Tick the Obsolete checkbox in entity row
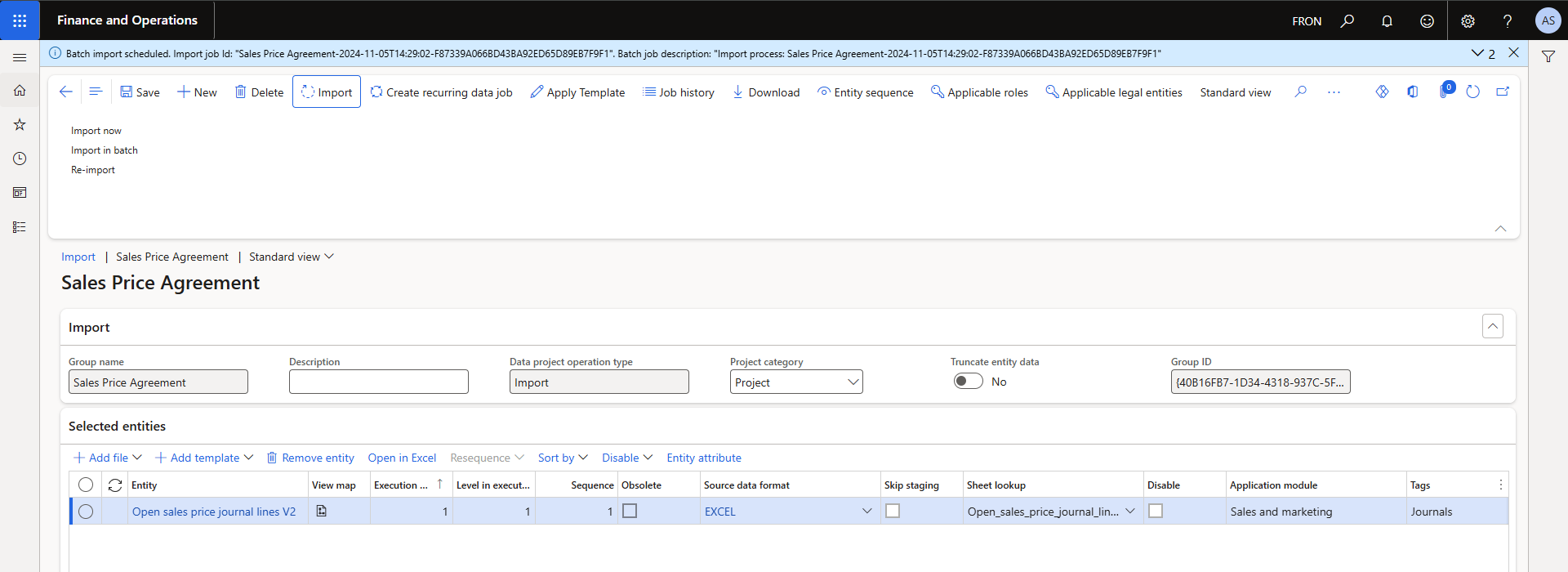1568x572 pixels. (x=630, y=511)
